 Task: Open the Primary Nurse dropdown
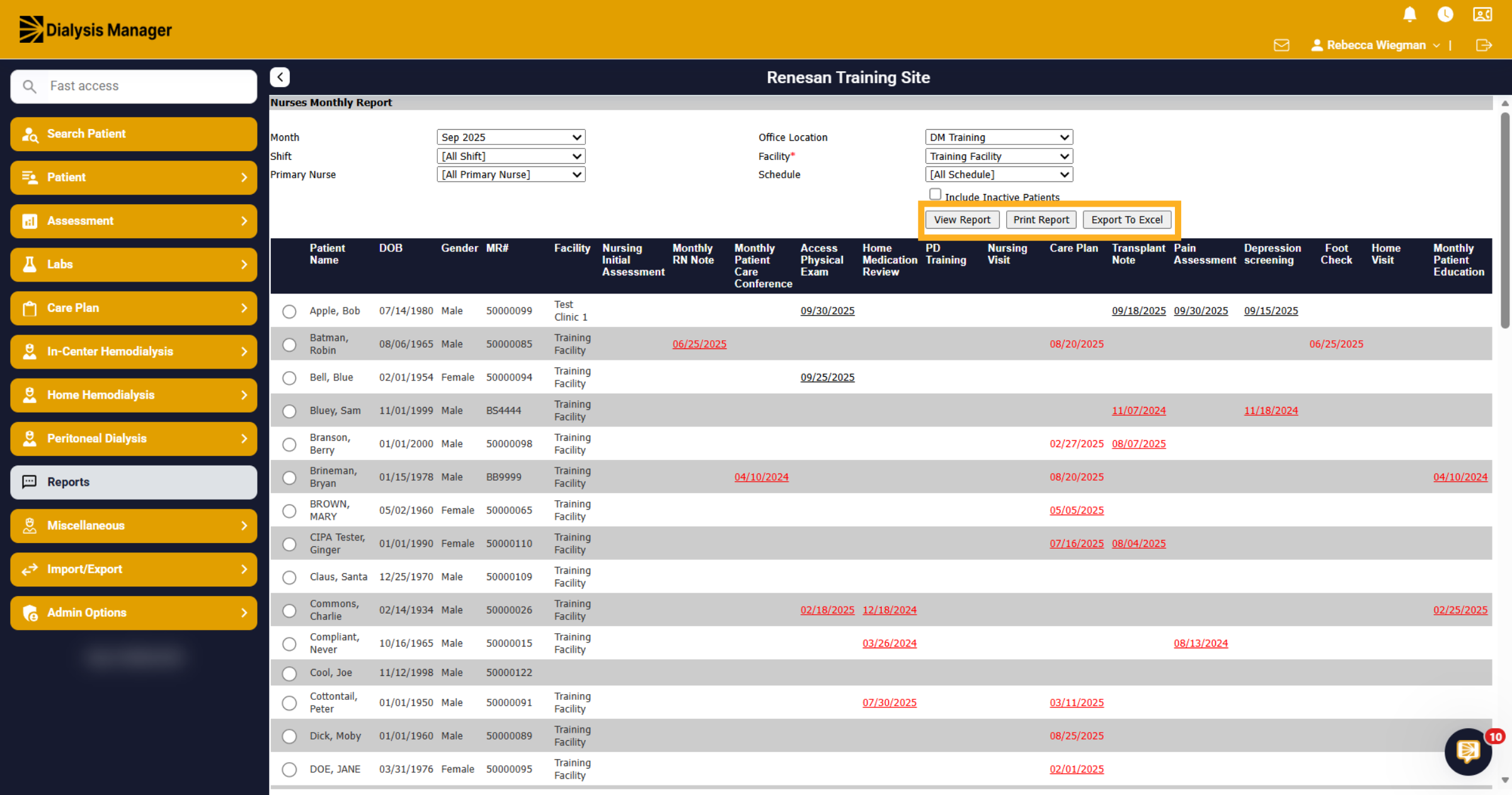tap(511, 174)
